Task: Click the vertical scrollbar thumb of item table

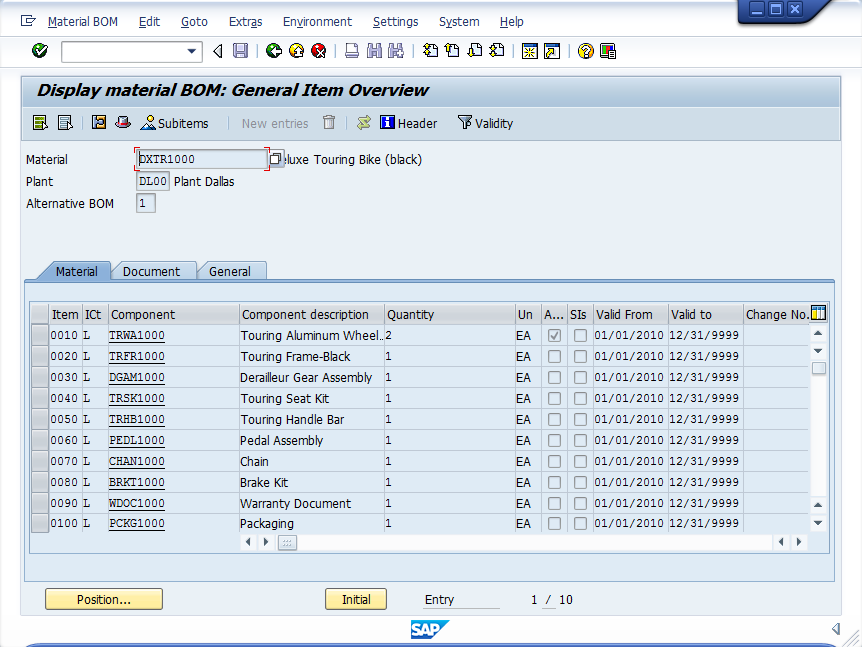Action: click(819, 368)
